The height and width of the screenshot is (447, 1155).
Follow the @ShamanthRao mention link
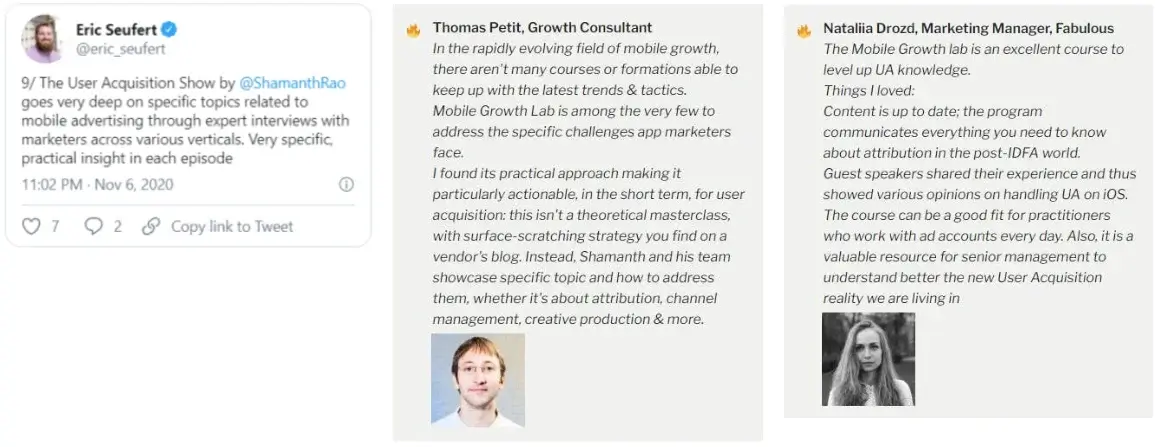(x=292, y=83)
